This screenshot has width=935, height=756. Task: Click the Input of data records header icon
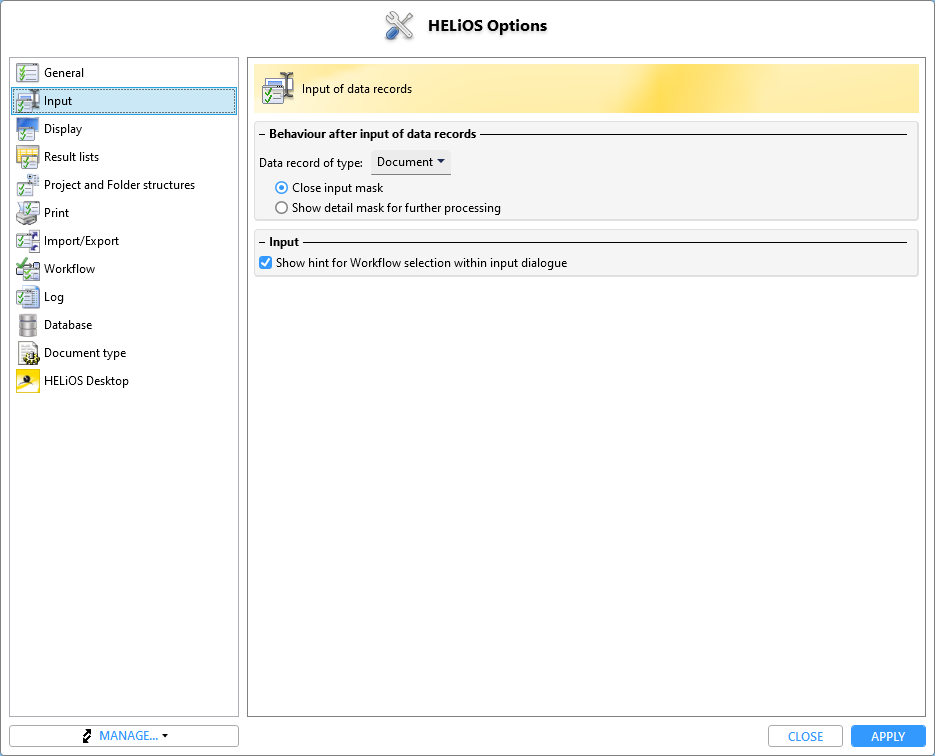pos(278,88)
